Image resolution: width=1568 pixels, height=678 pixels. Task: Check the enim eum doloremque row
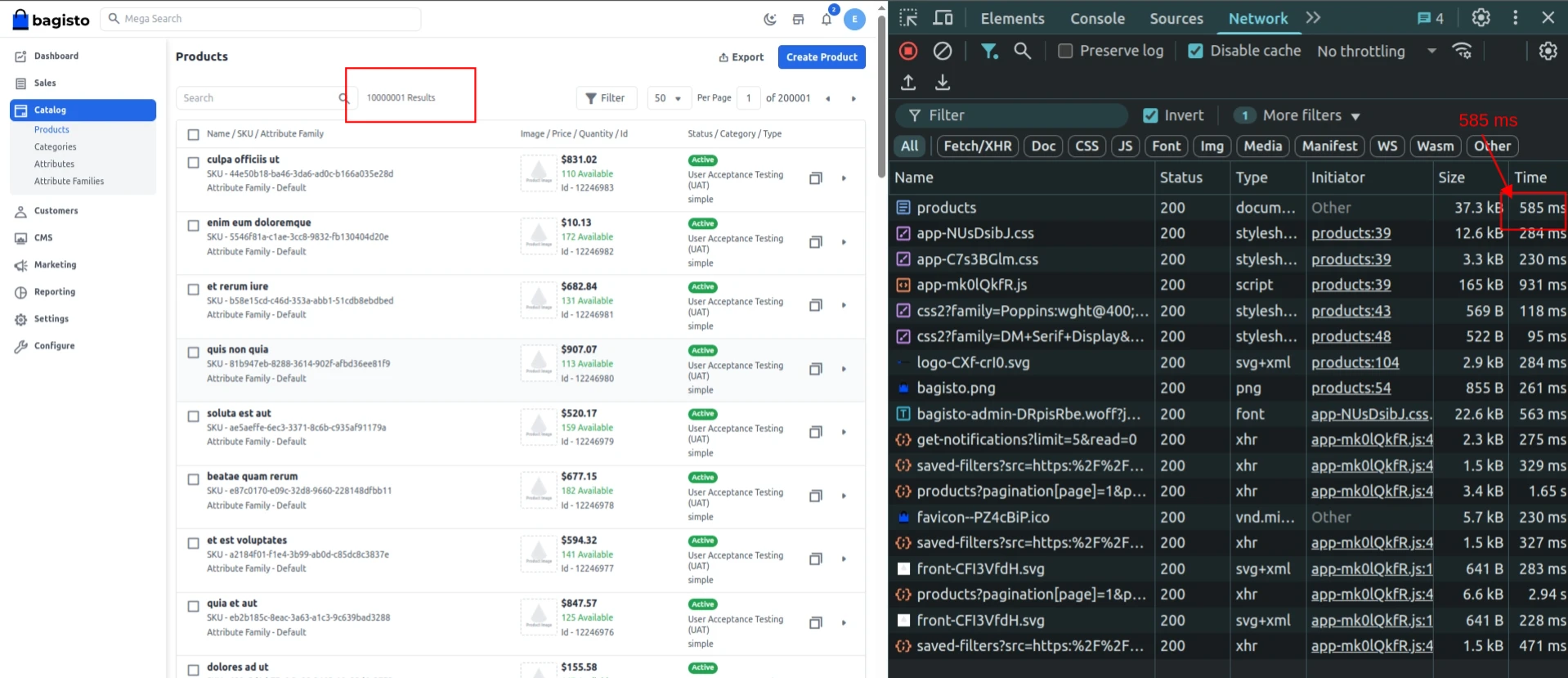point(193,225)
